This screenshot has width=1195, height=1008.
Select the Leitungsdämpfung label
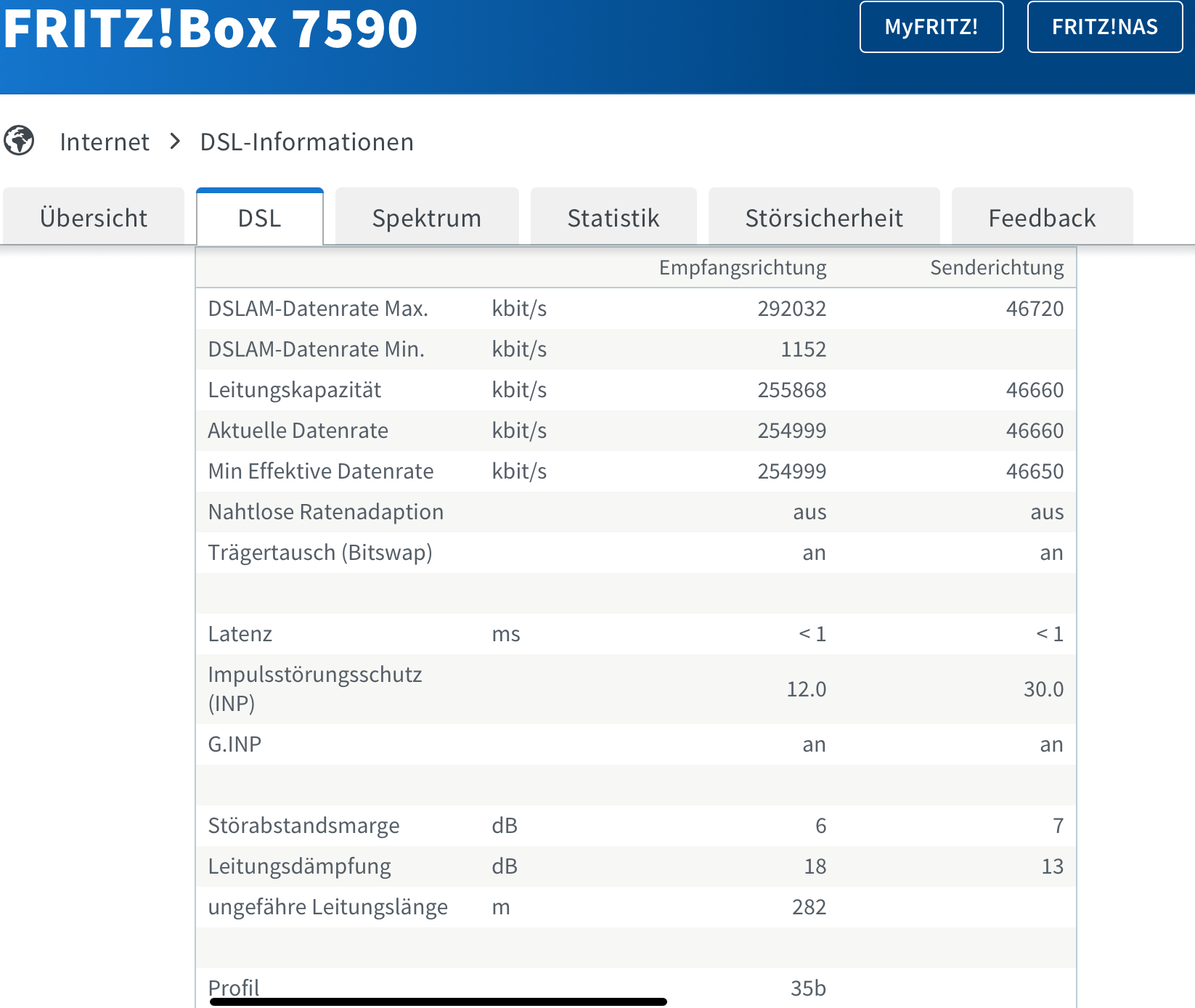coord(300,866)
